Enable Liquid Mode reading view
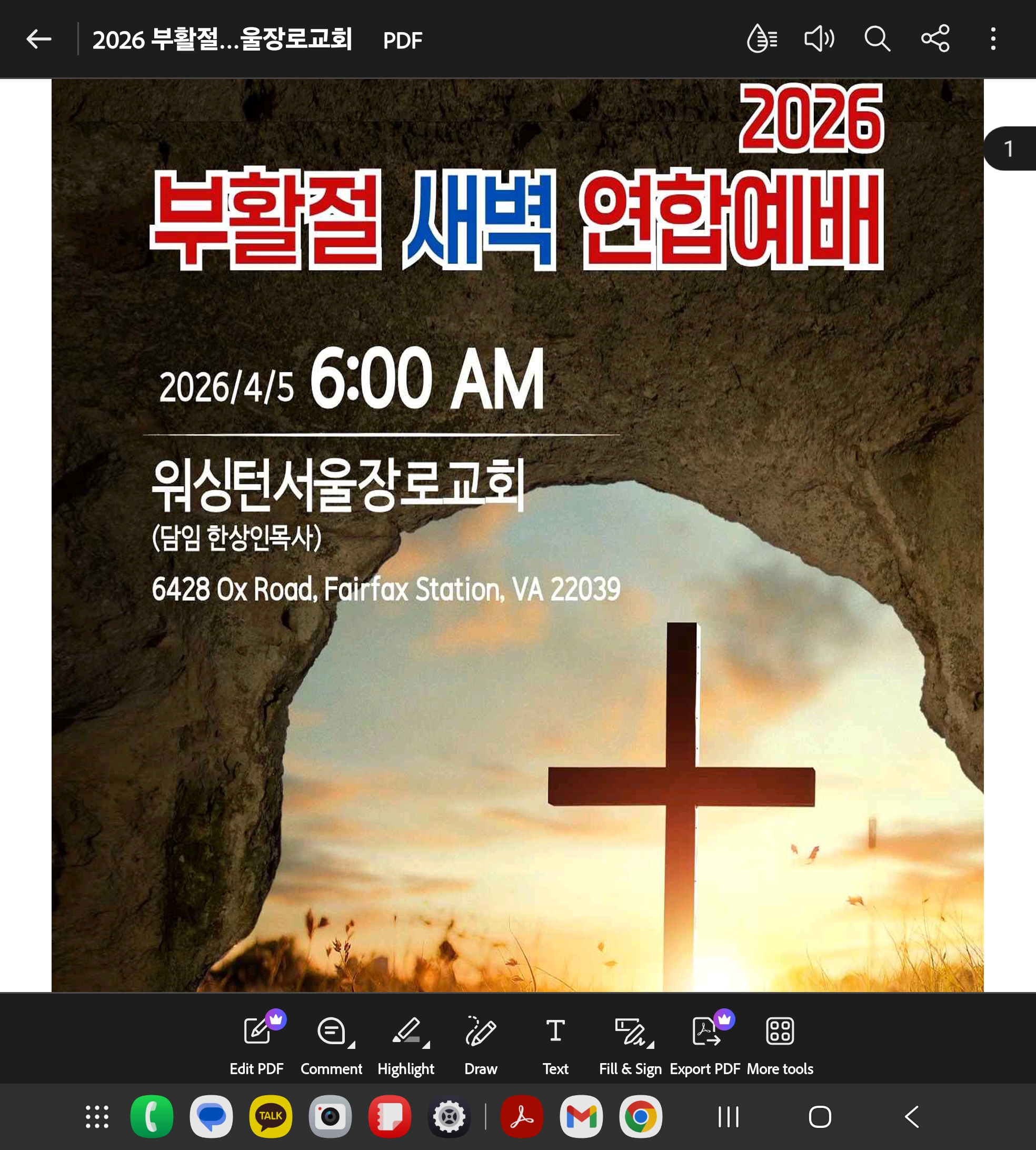The image size is (1036, 1150). (762, 39)
